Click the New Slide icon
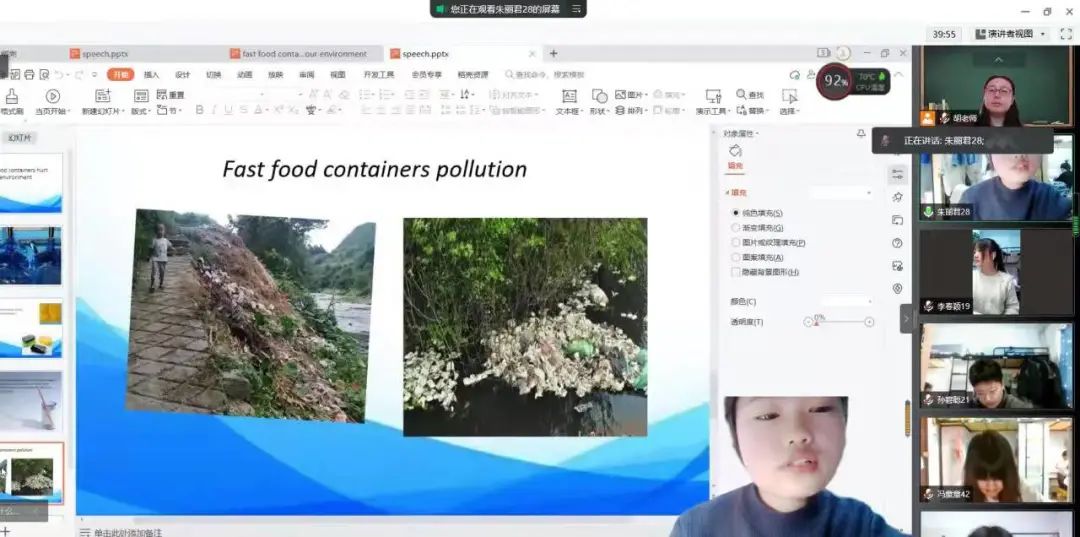The height and width of the screenshot is (537, 1080). pyautogui.click(x=102, y=96)
